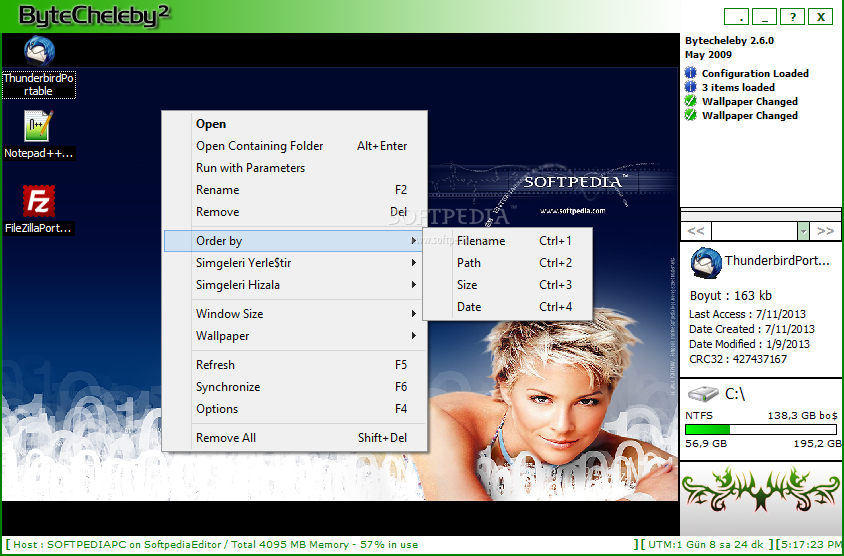Click the combo box text field

pyautogui.click(x=754, y=231)
